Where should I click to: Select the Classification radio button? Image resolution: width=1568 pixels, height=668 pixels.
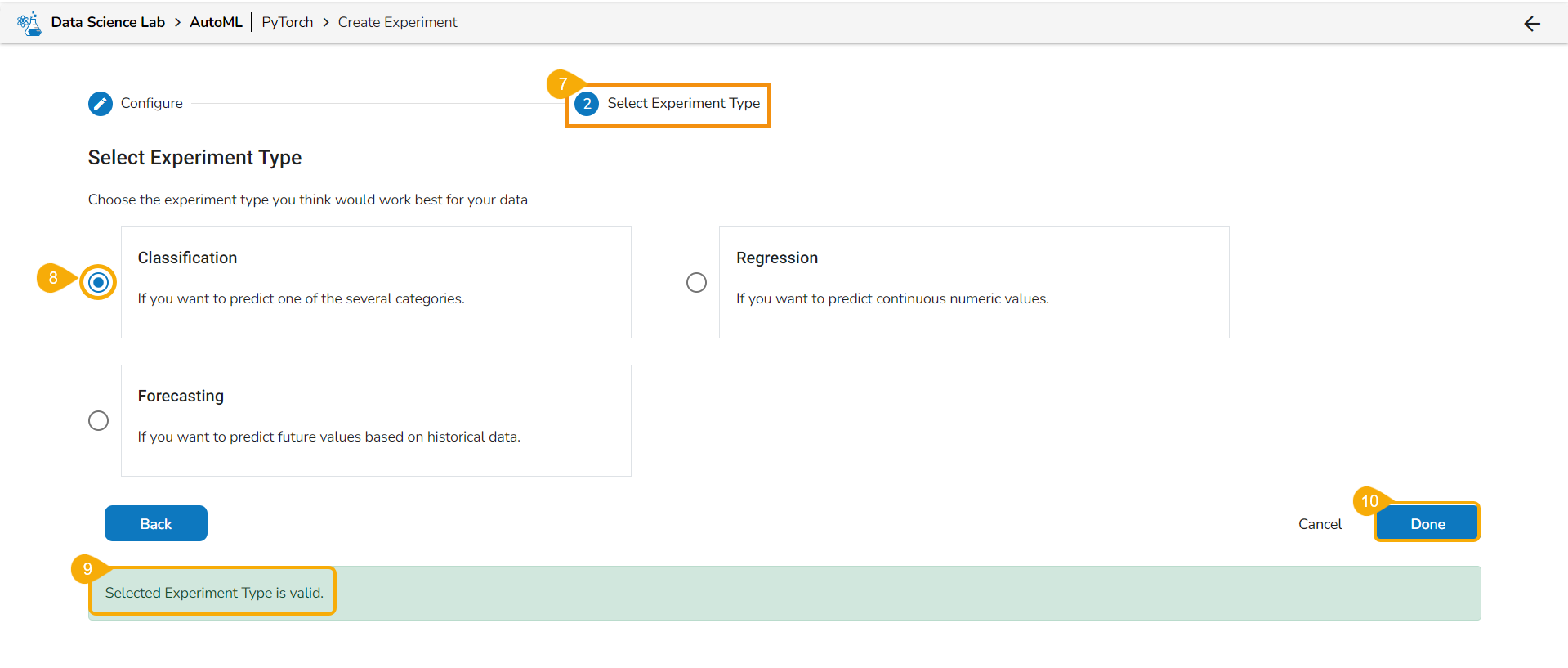pyautogui.click(x=98, y=283)
